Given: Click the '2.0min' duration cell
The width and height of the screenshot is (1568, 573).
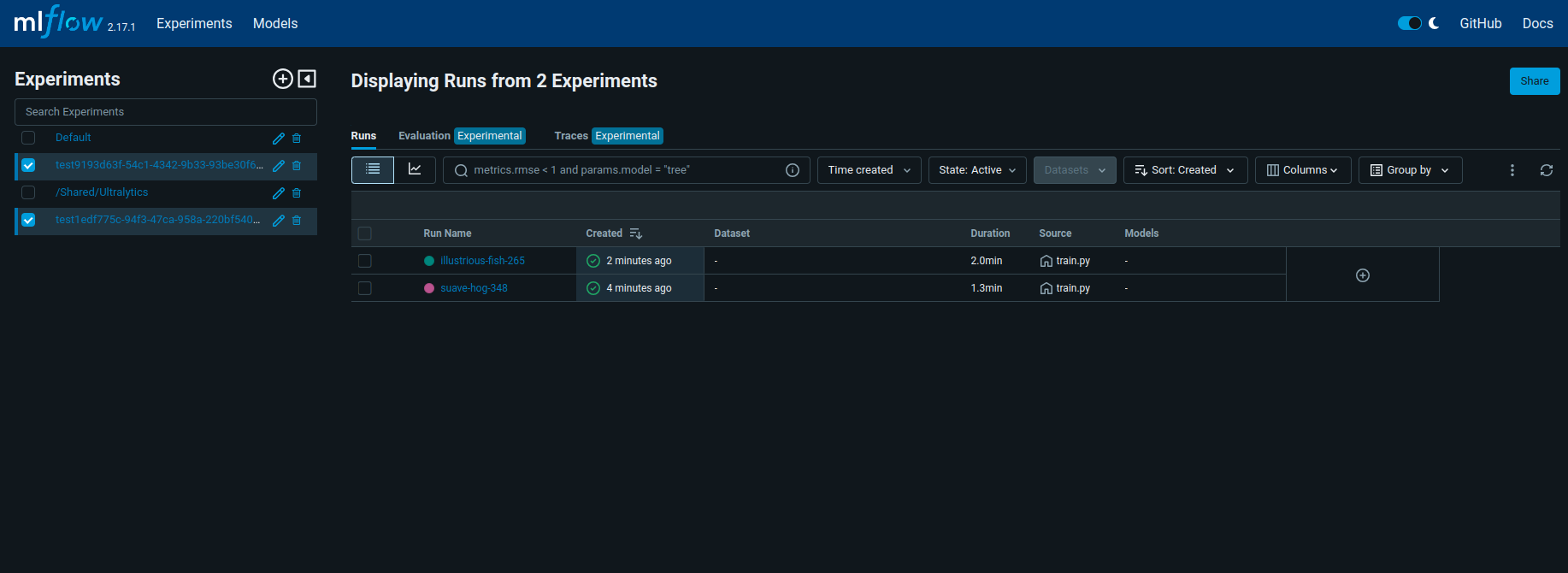Looking at the screenshot, I should pyautogui.click(x=987, y=261).
